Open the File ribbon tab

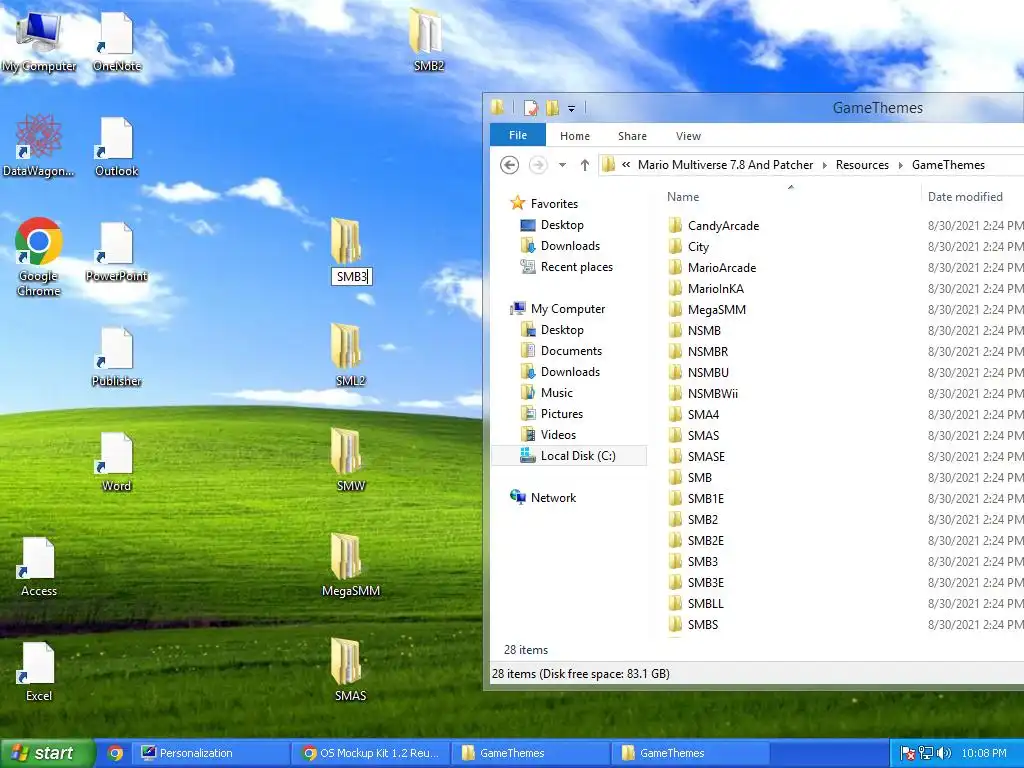[x=518, y=135]
